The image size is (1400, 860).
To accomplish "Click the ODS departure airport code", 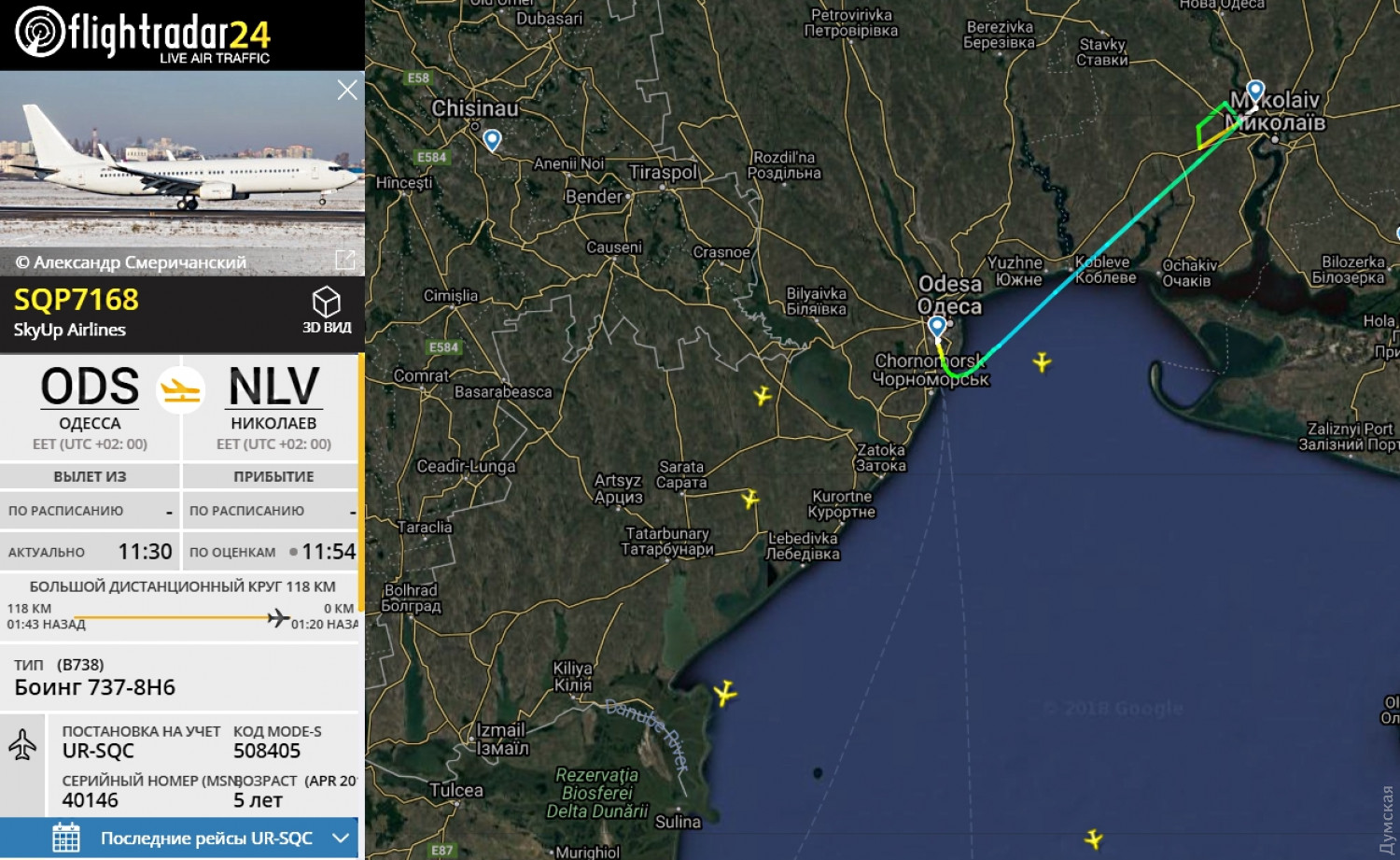I will [90, 387].
